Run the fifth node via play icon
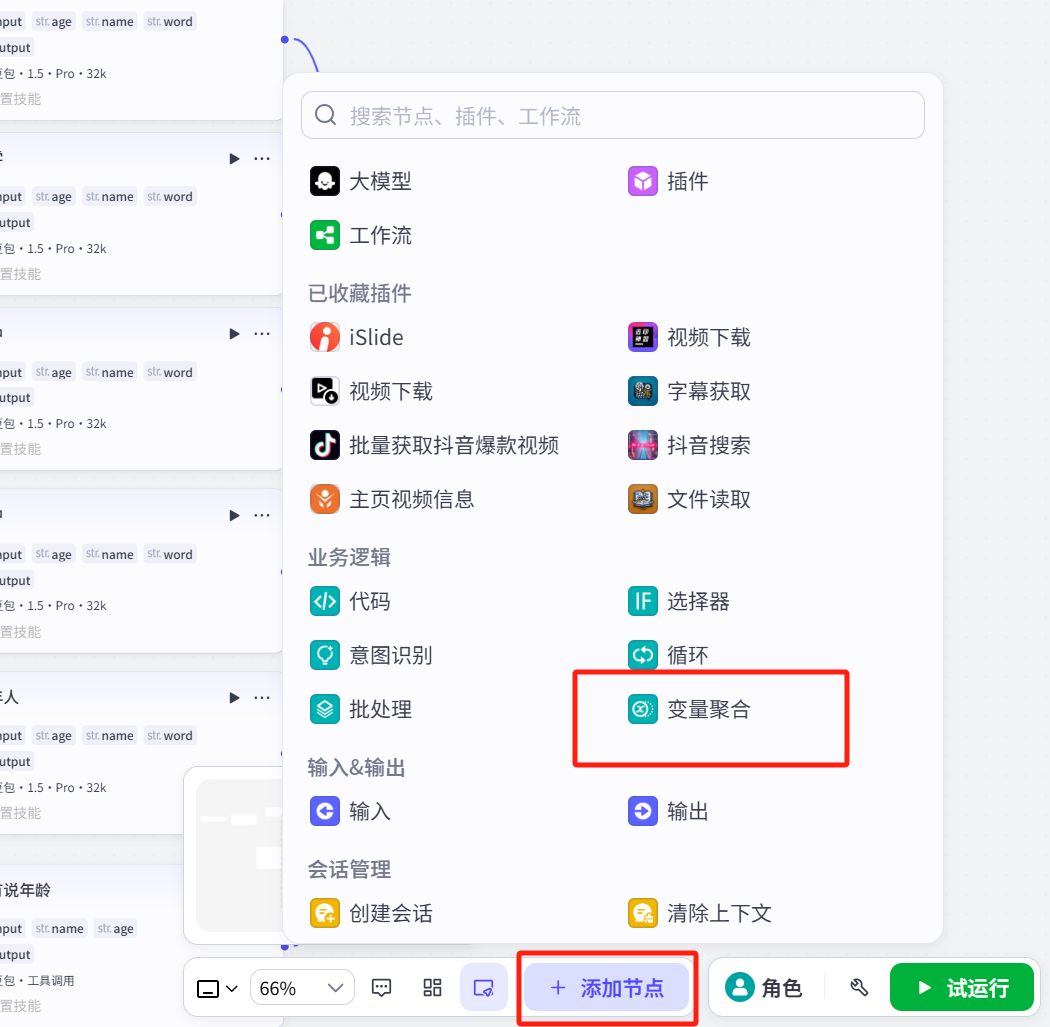The image size is (1050, 1027). [x=234, y=697]
